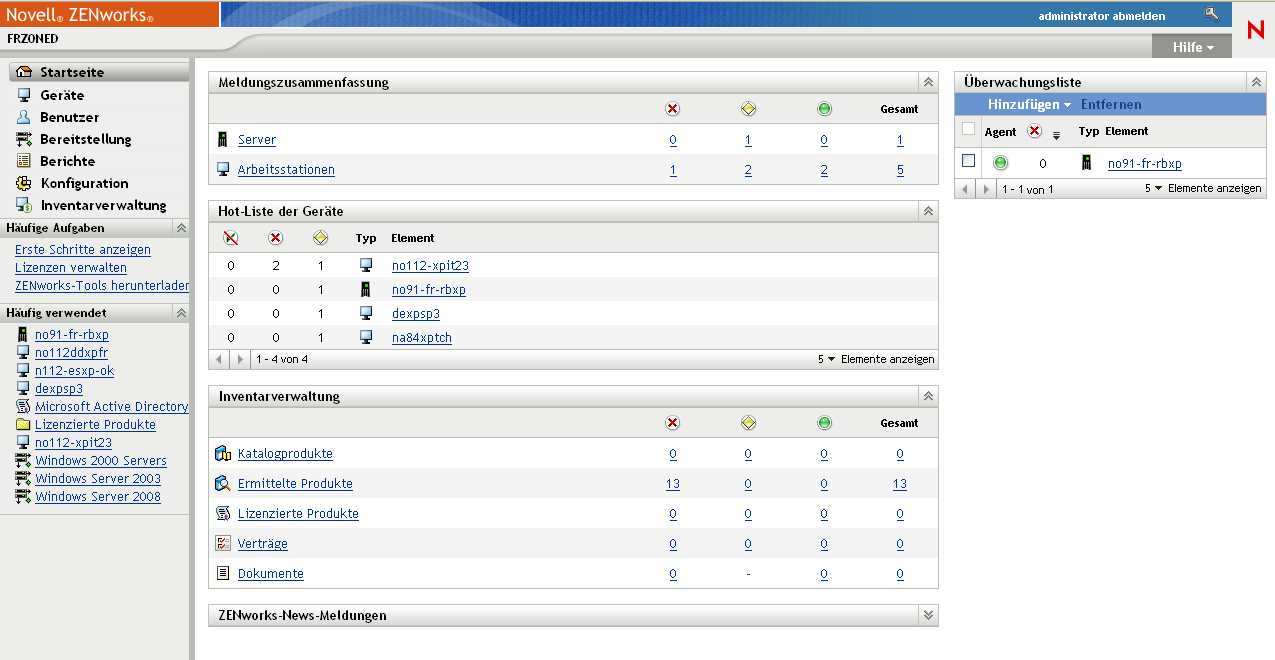Open the Hinzufügen dropdown
Screen dimensions: 1275x660
click(x=1029, y=105)
